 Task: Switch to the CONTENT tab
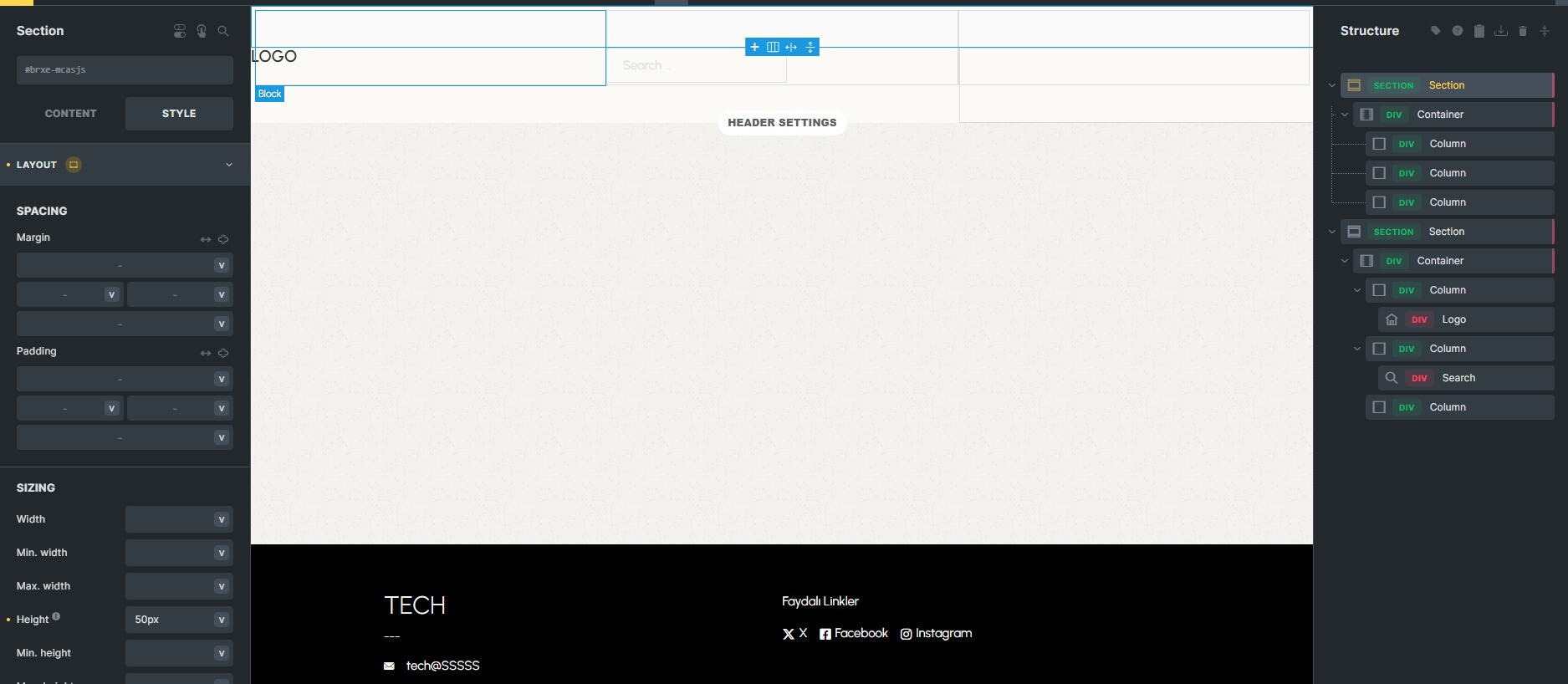(x=71, y=114)
